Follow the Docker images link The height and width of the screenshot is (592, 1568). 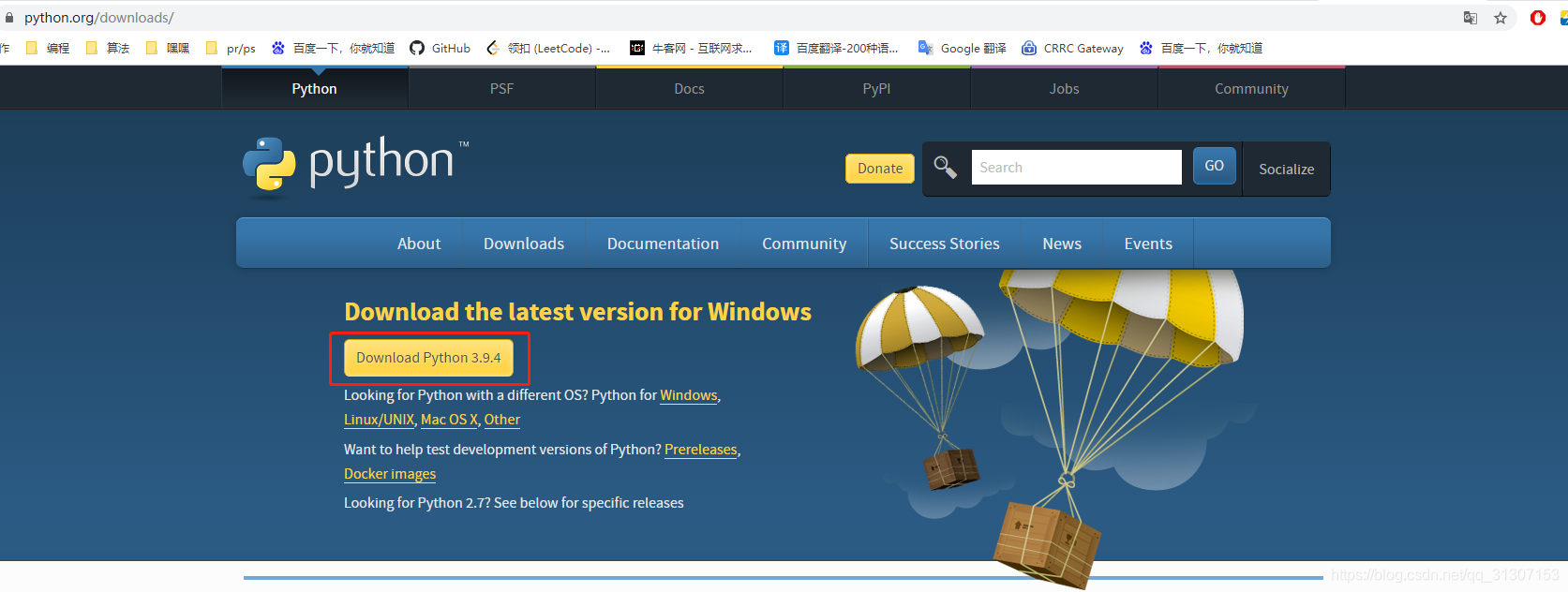pos(390,474)
